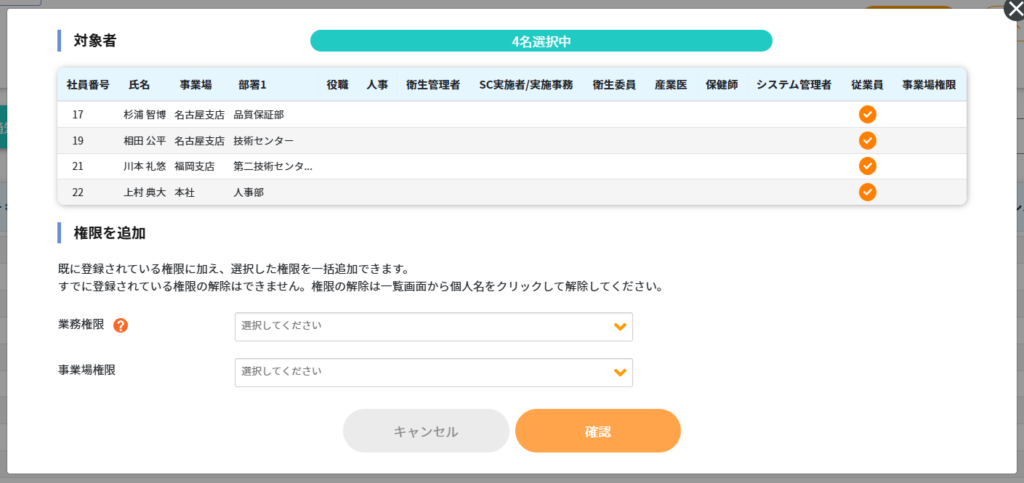Click employee checkmark icon for 川本 礼悠
This screenshot has height=483, width=1024.
[x=867, y=166]
